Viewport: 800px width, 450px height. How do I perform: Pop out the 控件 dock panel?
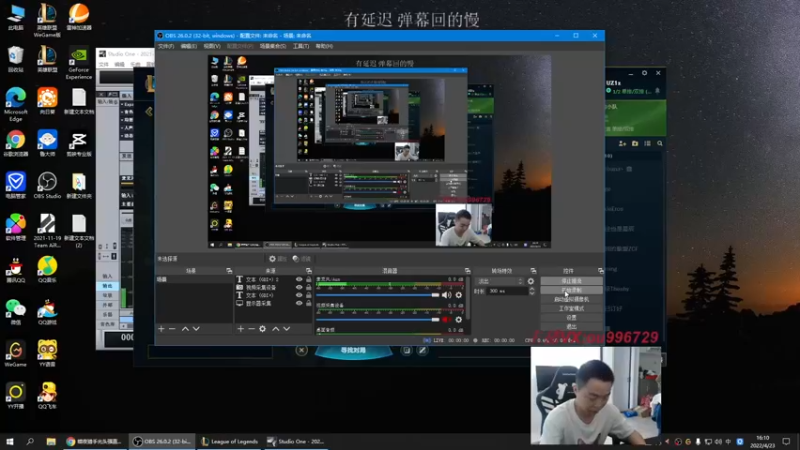click(601, 271)
